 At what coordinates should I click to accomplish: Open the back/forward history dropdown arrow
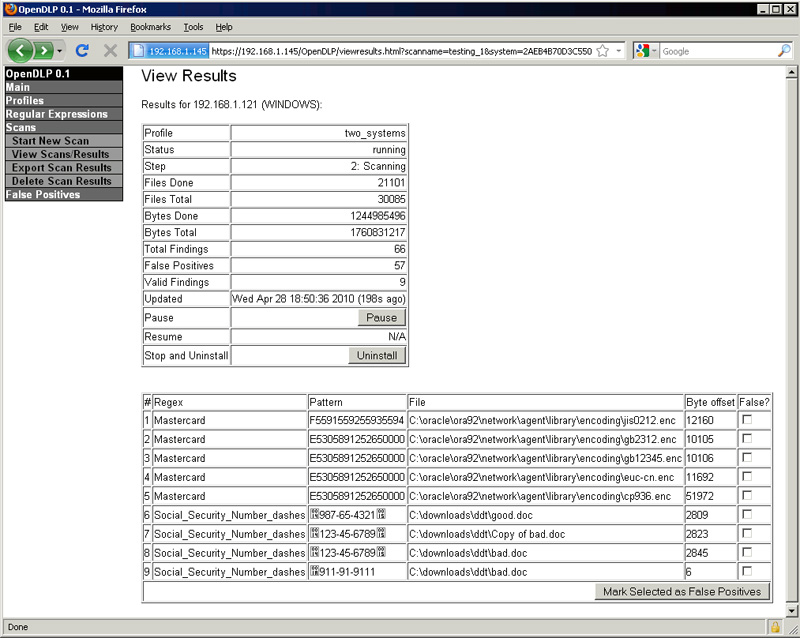coord(60,51)
